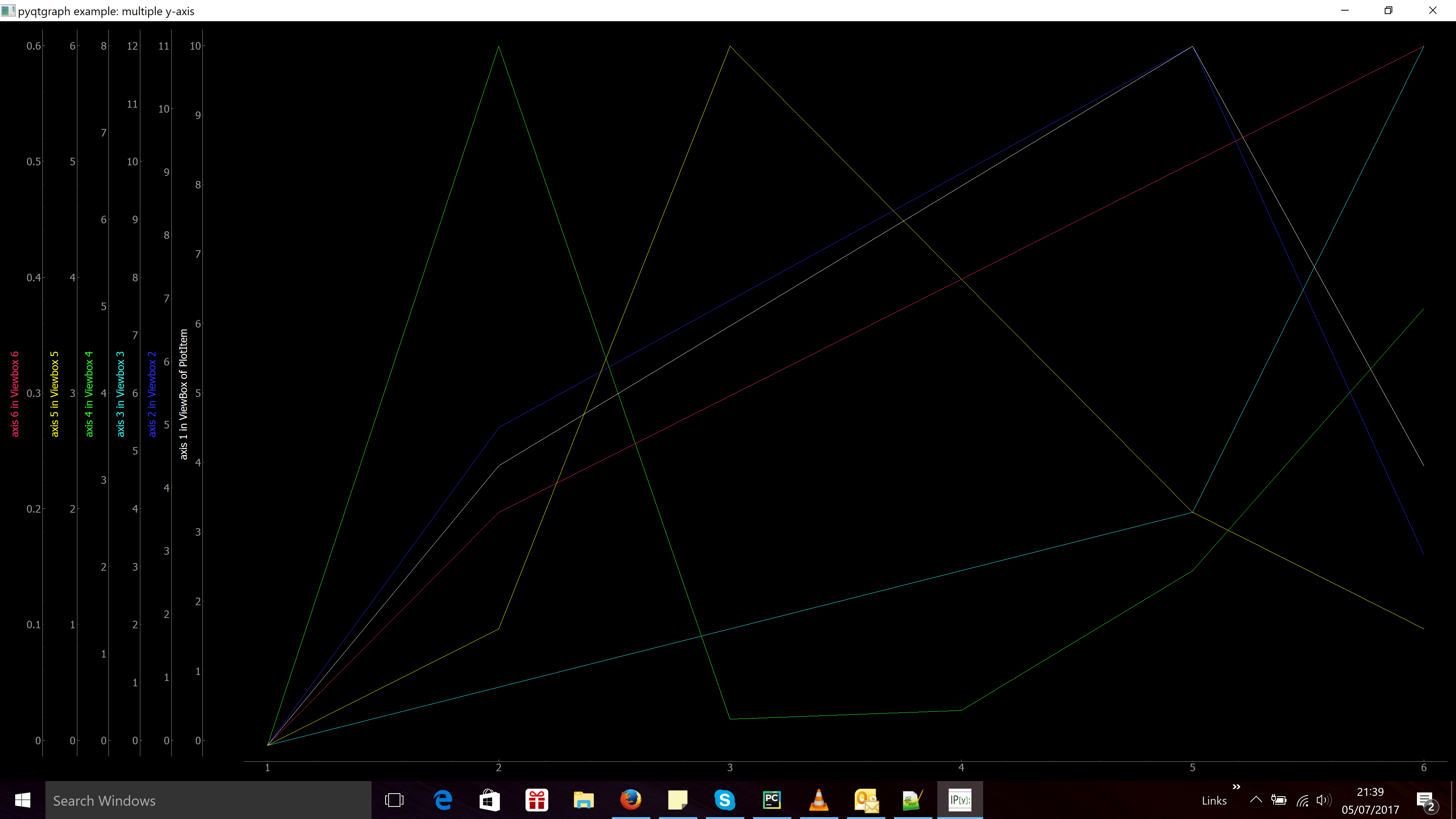Click the Search Windows box
The height and width of the screenshot is (819, 1456).
208,800
